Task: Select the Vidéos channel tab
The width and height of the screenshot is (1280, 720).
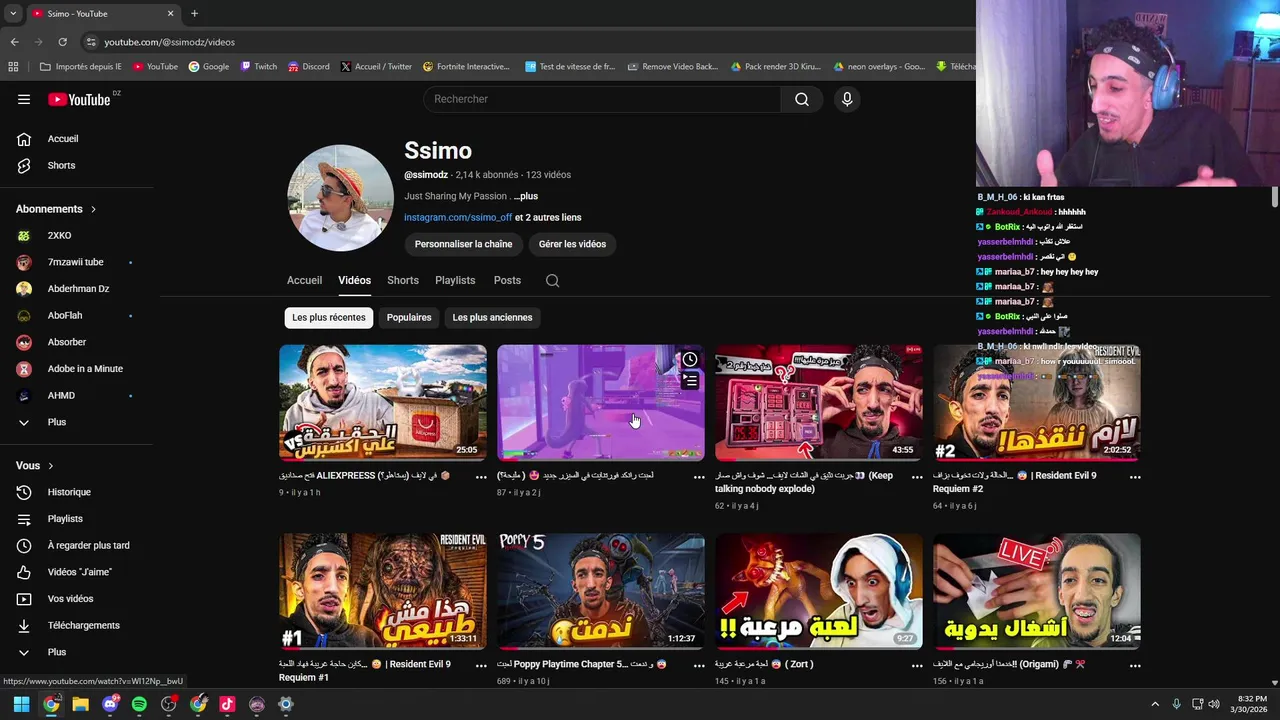Action: (354, 281)
